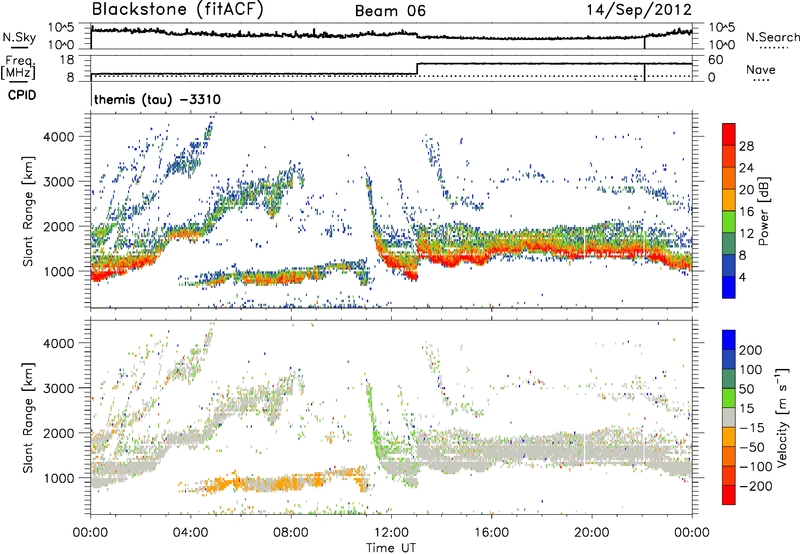The height and width of the screenshot is (554, 800).
Task: Click the '-200' tick on velocity colorbar
Action: [756, 486]
